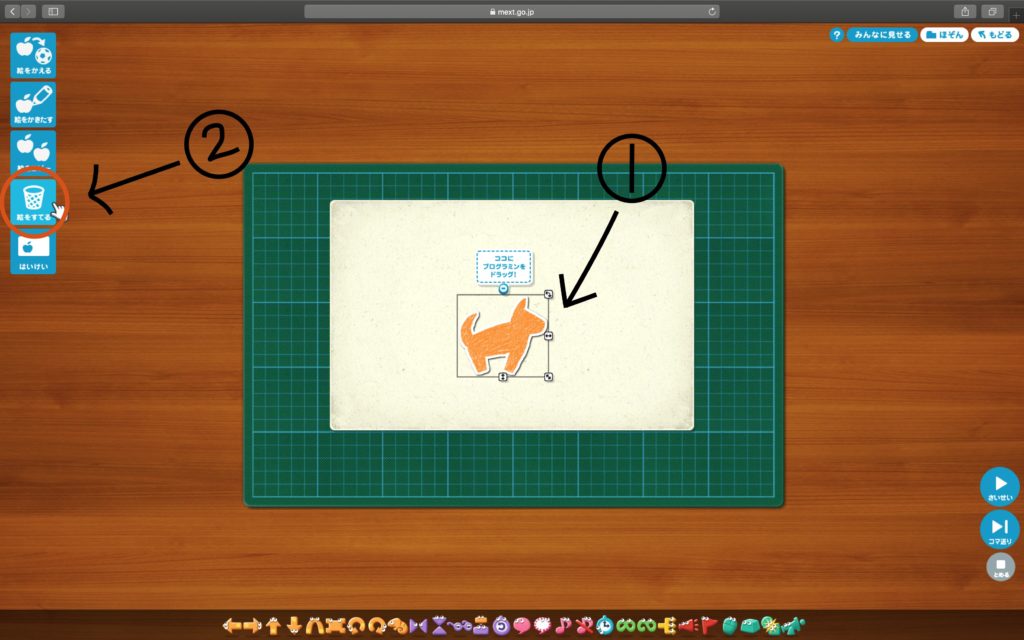Click the 絵をかえる (change picture) button
This screenshot has height=640, width=1024.
pos(33,55)
